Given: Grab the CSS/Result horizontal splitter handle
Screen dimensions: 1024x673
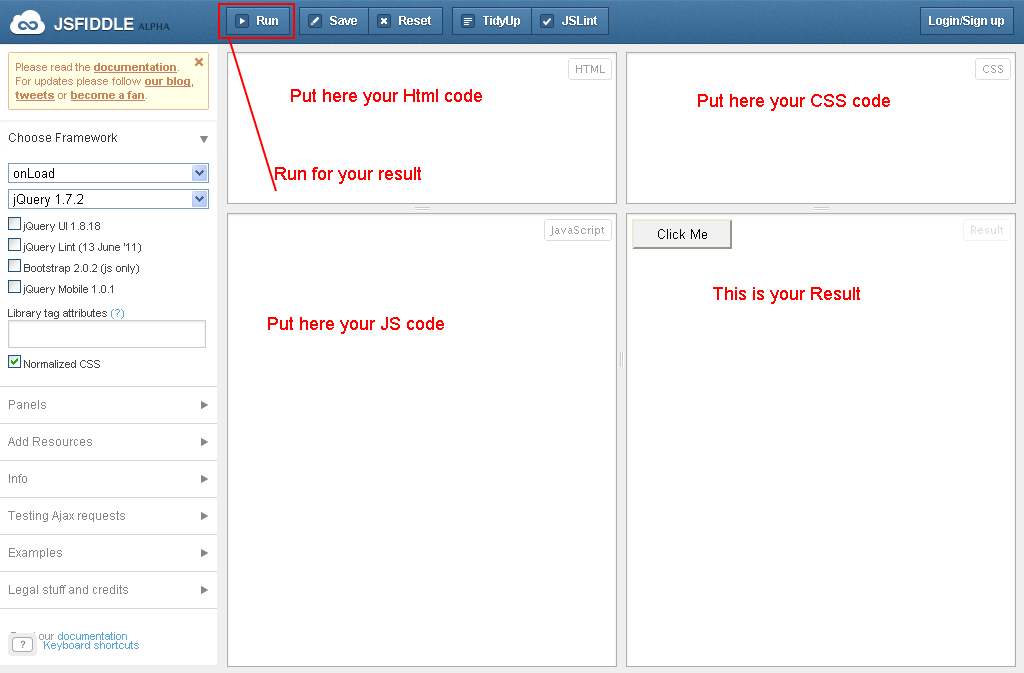Looking at the screenshot, I should pyautogui.click(x=822, y=209).
